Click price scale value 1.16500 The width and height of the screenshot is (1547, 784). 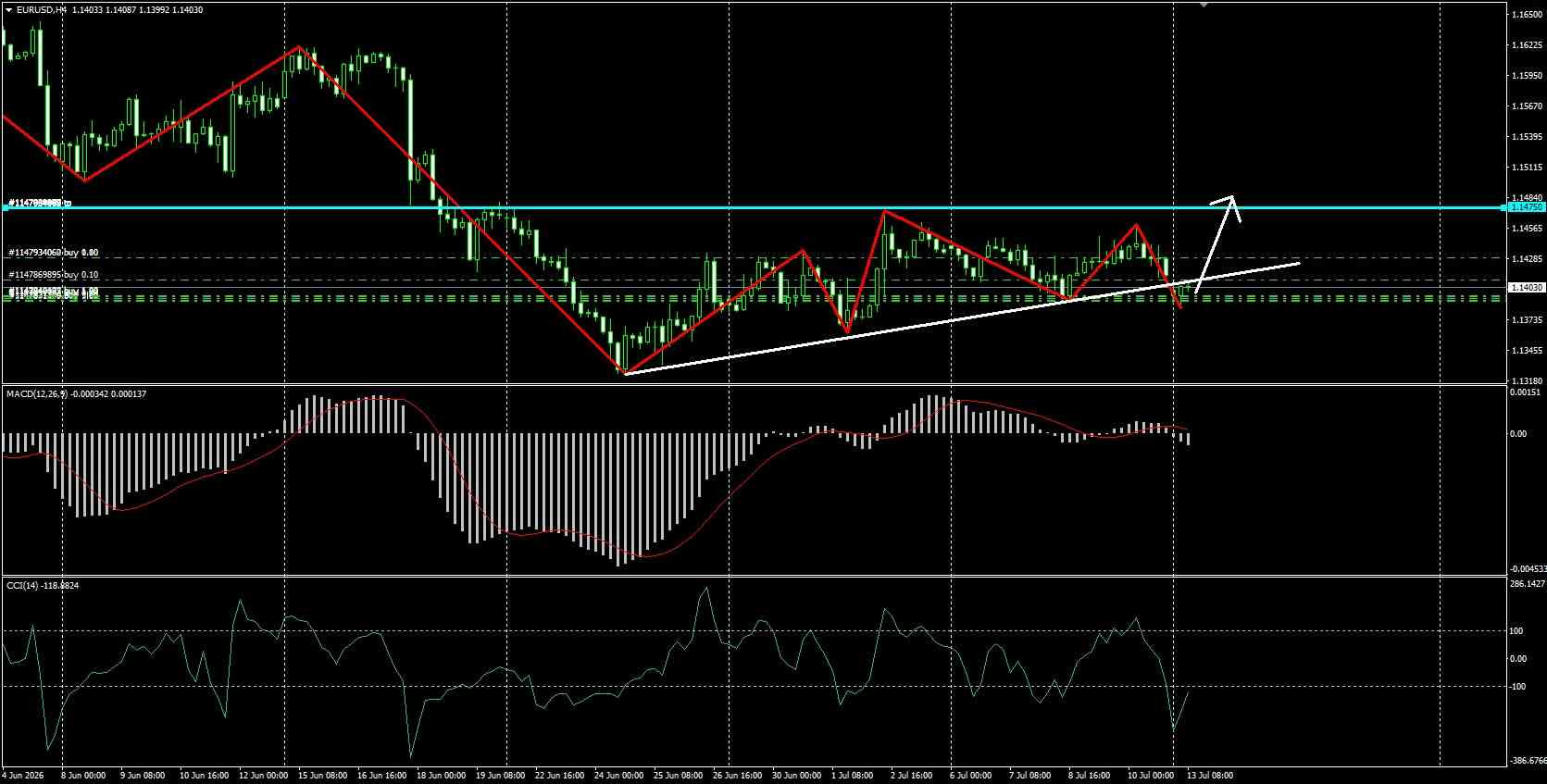[1527, 15]
